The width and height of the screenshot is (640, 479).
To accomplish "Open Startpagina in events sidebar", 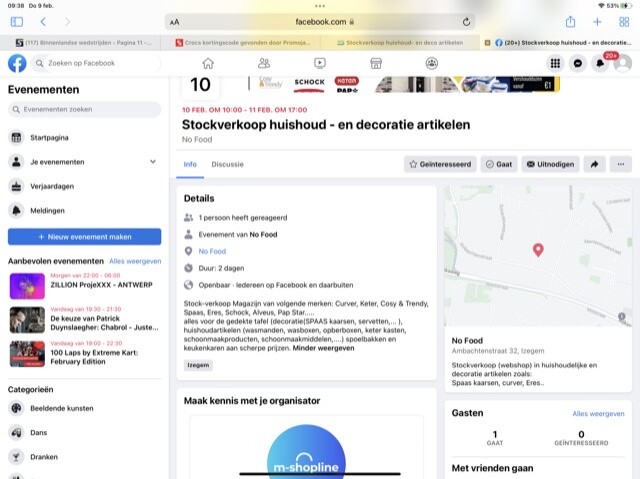I will click(84, 137).
